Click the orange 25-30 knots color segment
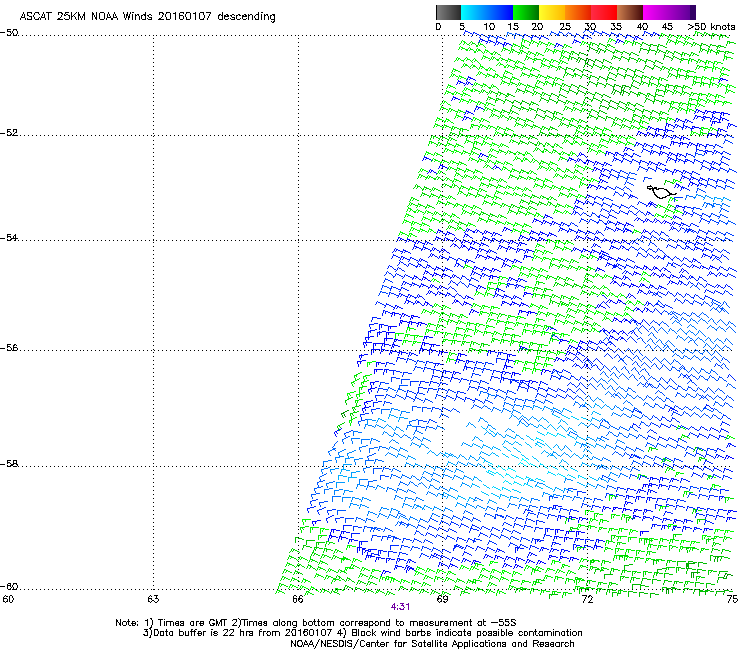Viewport: 740px width, 650px height. click(578, 12)
